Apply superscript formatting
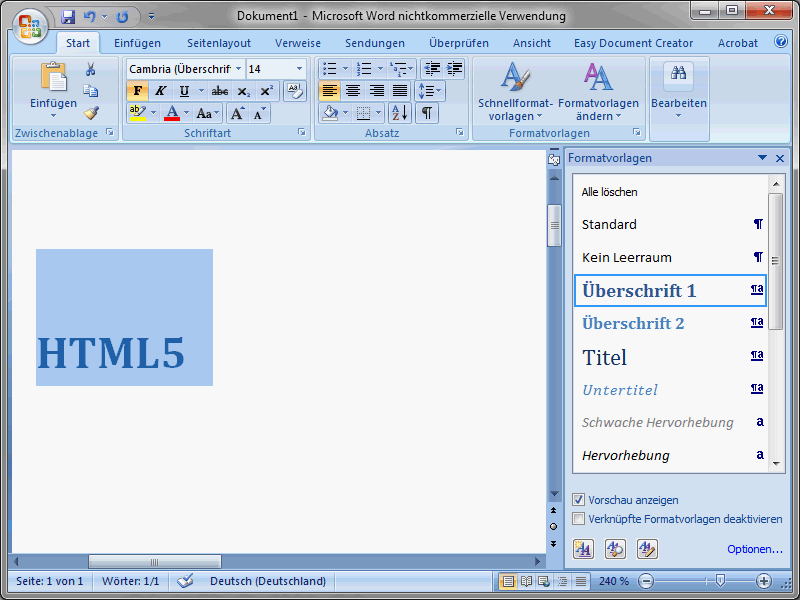The width and height of the screenshot is (800, 600). (266, 91)
